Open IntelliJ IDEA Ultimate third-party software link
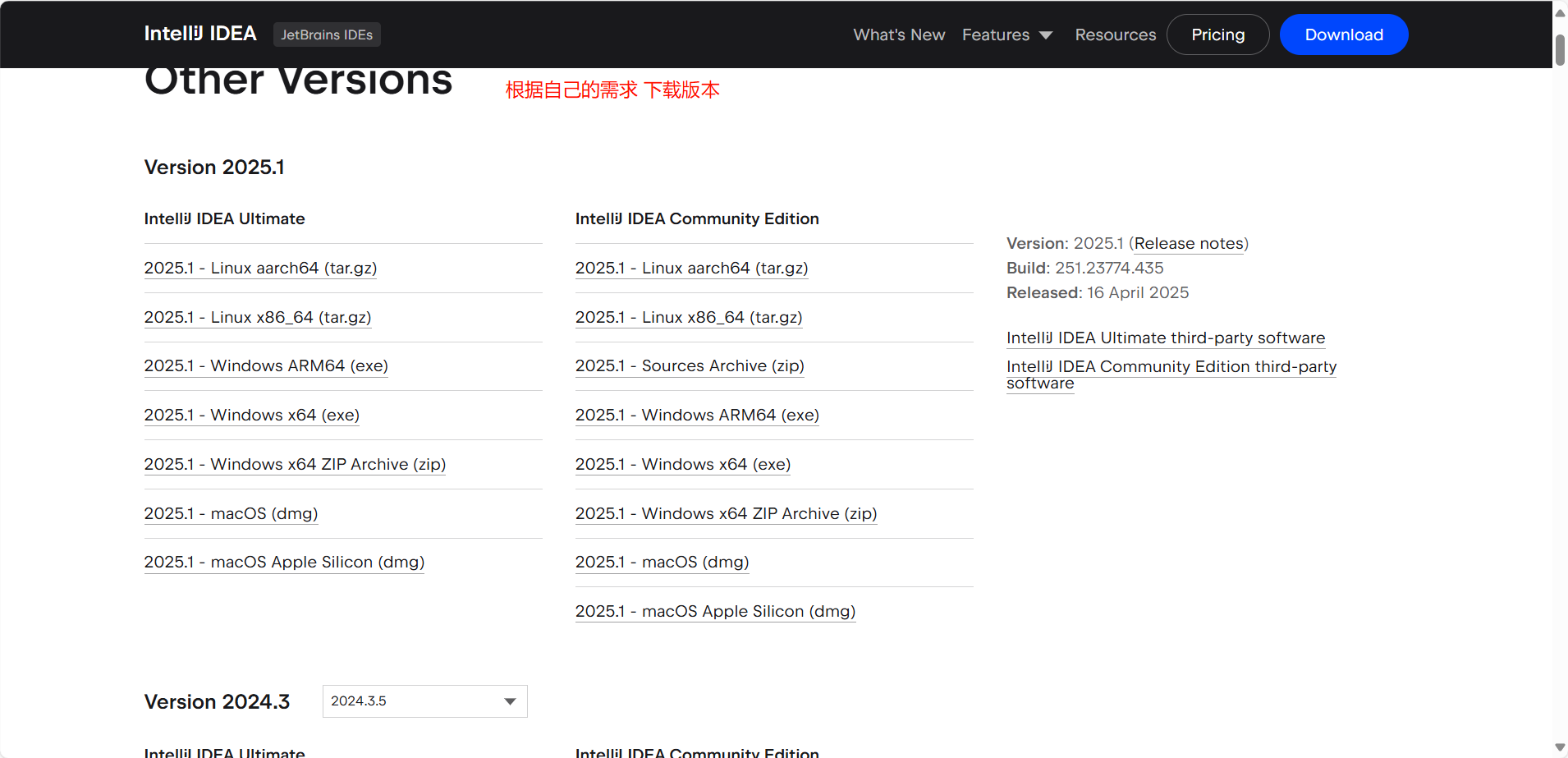The width and height of the screenshot is (1568, 758). click(1166, 338)
